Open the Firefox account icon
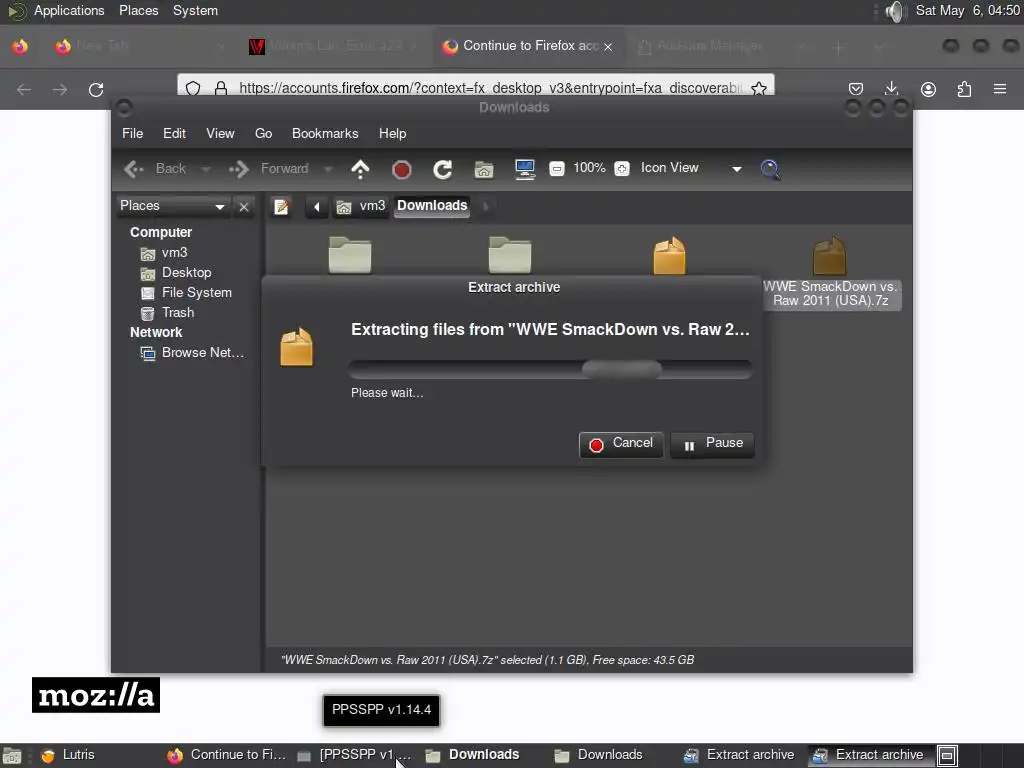The image size is (1024, 768). [928, 89]
